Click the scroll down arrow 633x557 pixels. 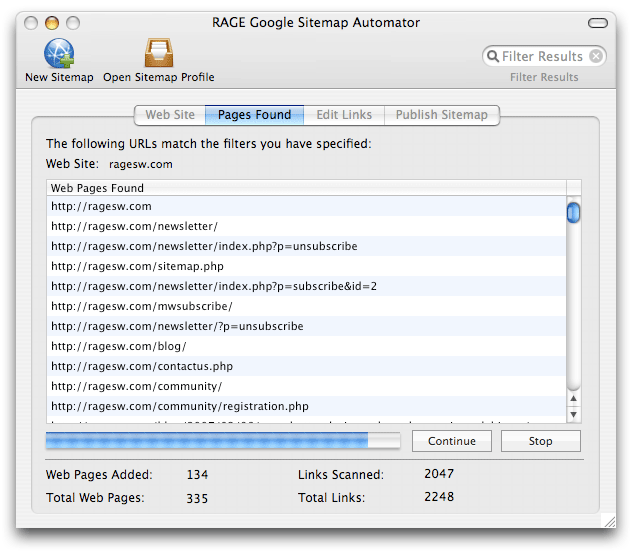[x=573, y=415]
